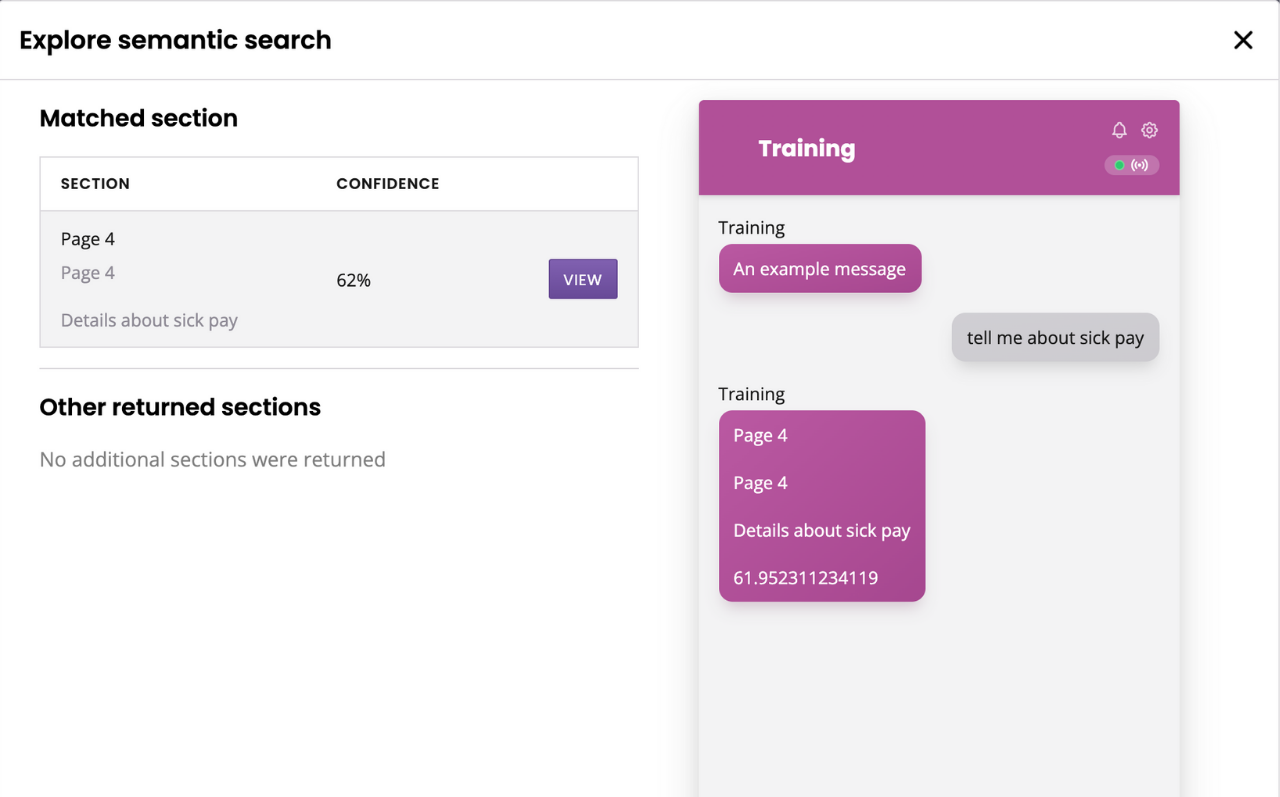Click the CONFIDENCE column header
Screen dimensions: 1280x797
[388, 184]
